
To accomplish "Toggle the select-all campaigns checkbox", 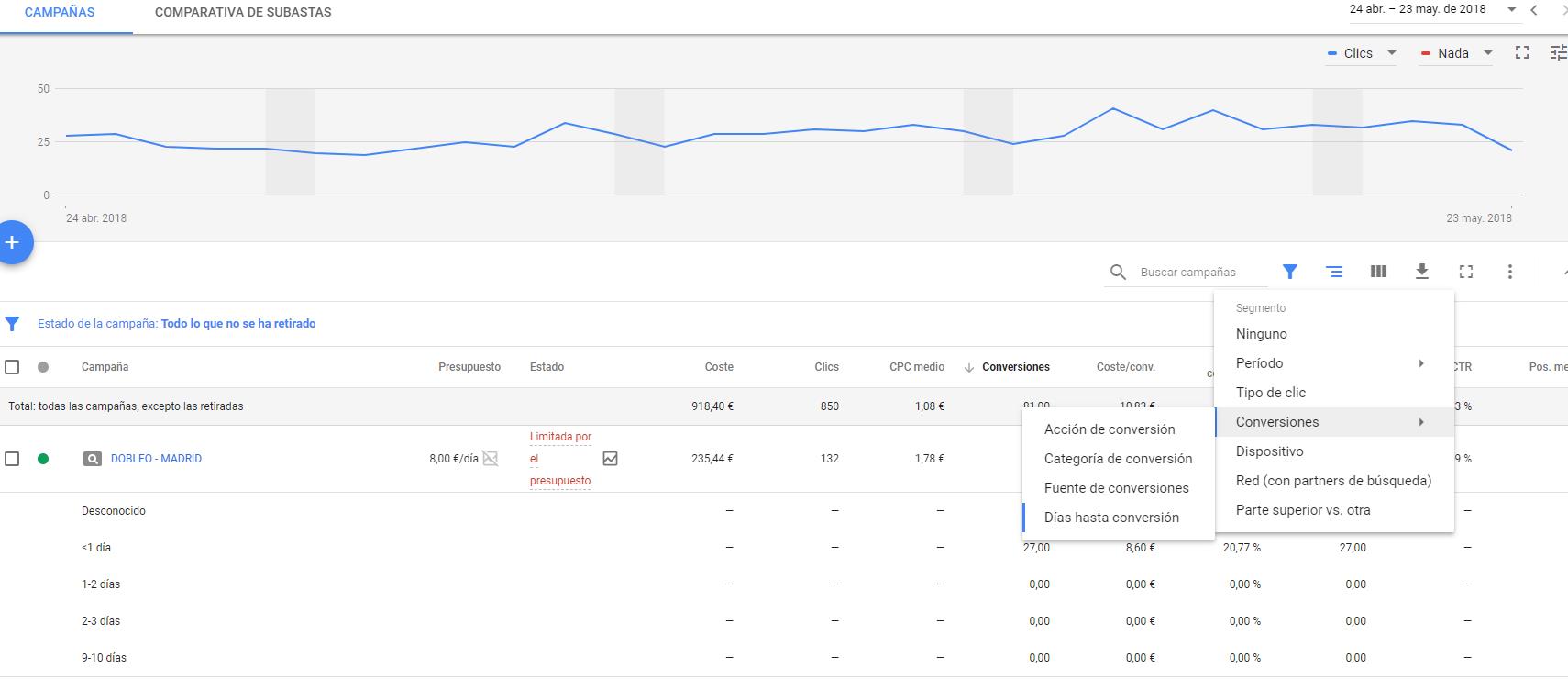I will click(12, 367).
